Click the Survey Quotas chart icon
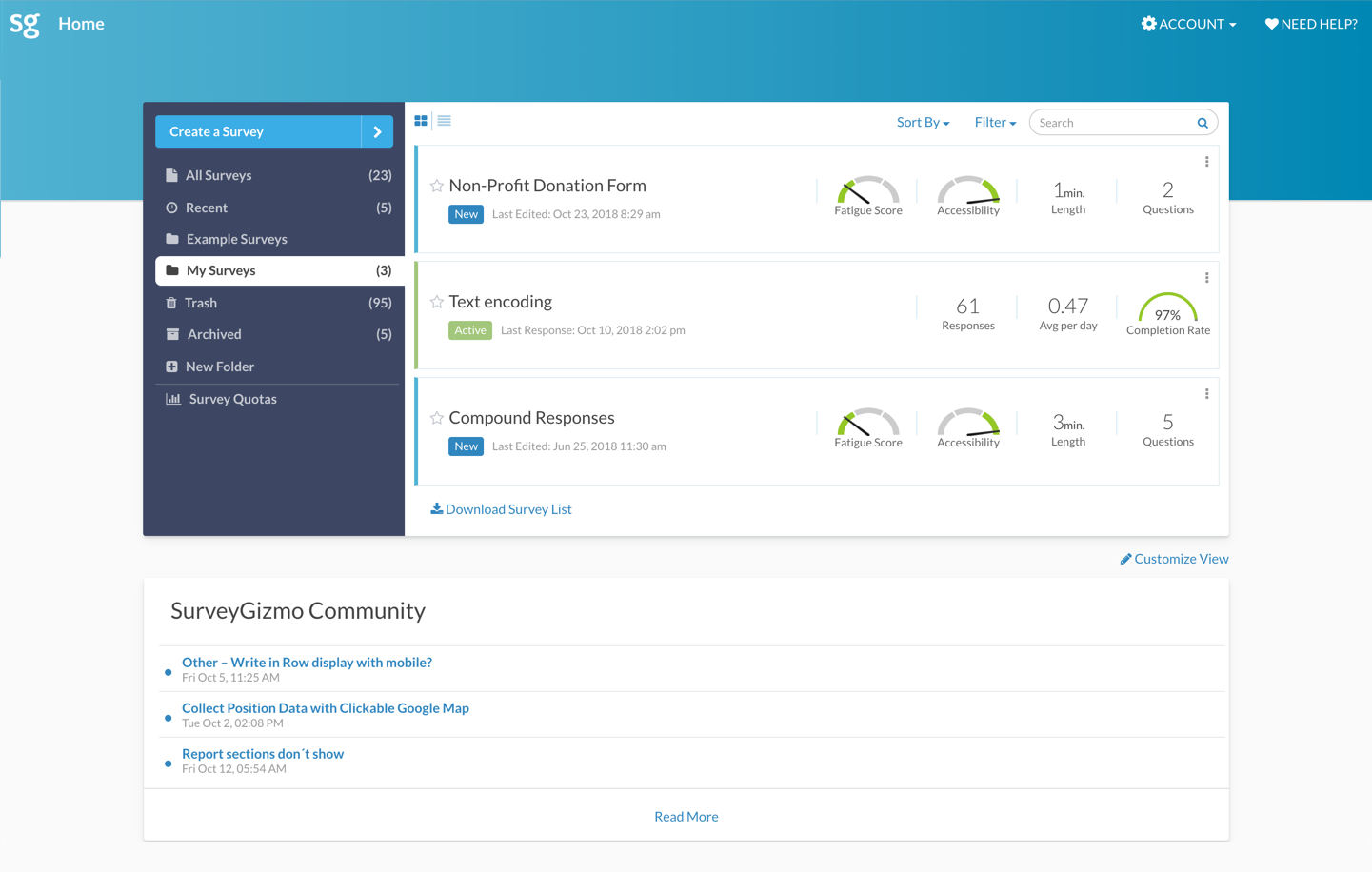This screenshot has height=872, width=1372. (x=173, y=399)
